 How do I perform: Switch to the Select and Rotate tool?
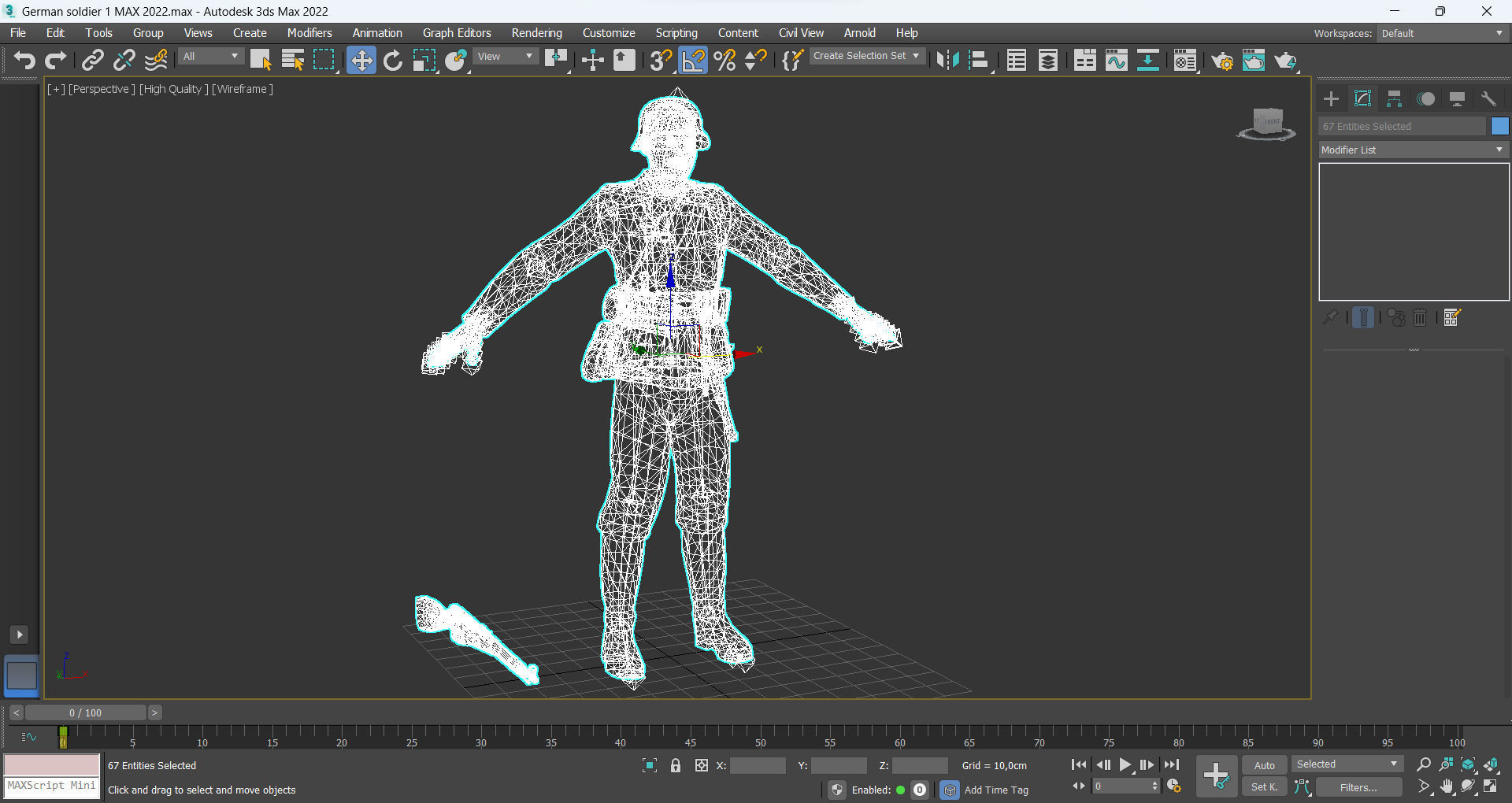(x=392, y=60)
